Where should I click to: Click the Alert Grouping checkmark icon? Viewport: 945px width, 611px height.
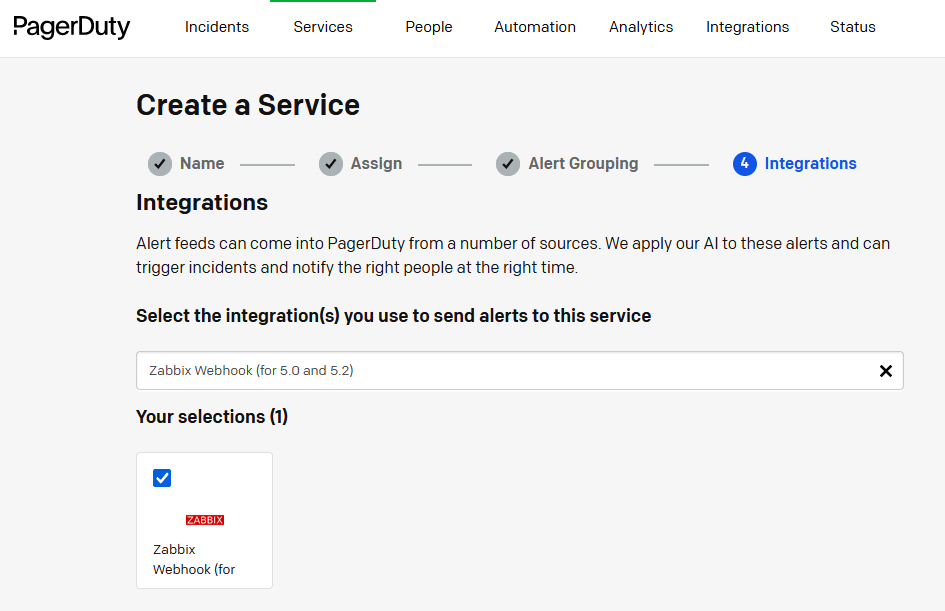(x=508, y=164)
